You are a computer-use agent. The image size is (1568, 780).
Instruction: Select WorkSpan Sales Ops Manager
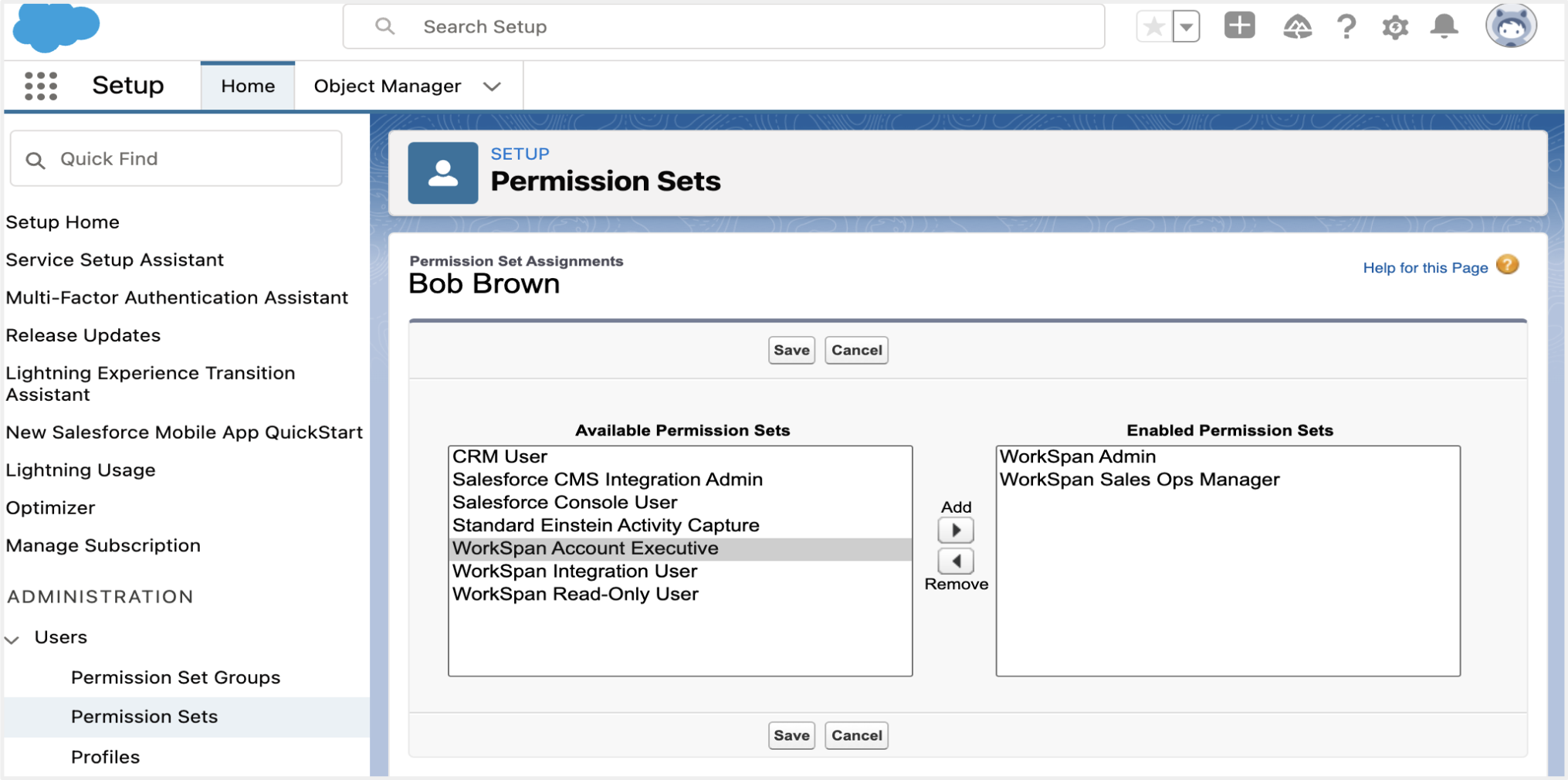(1228, 480)
